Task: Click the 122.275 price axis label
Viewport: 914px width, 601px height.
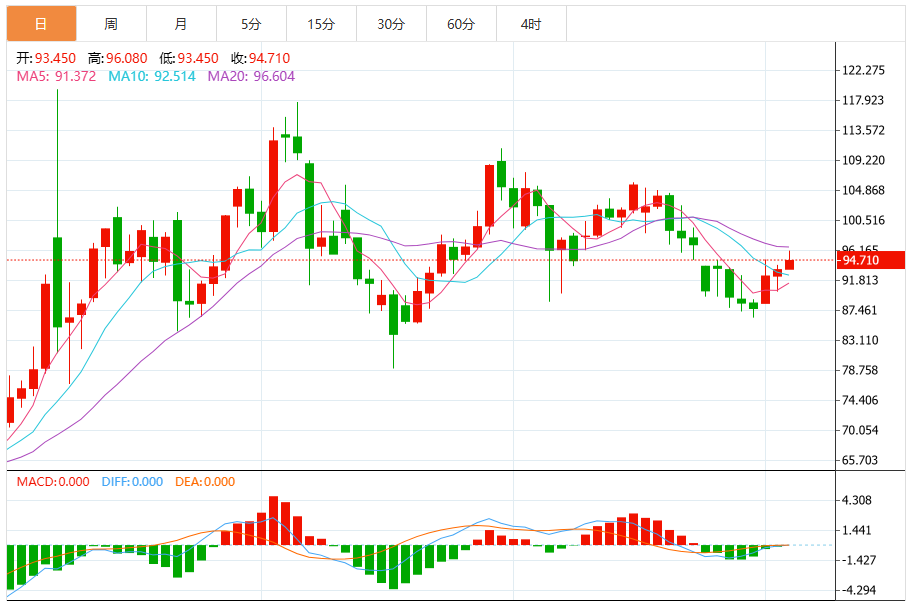Action: tap(863, 71)
